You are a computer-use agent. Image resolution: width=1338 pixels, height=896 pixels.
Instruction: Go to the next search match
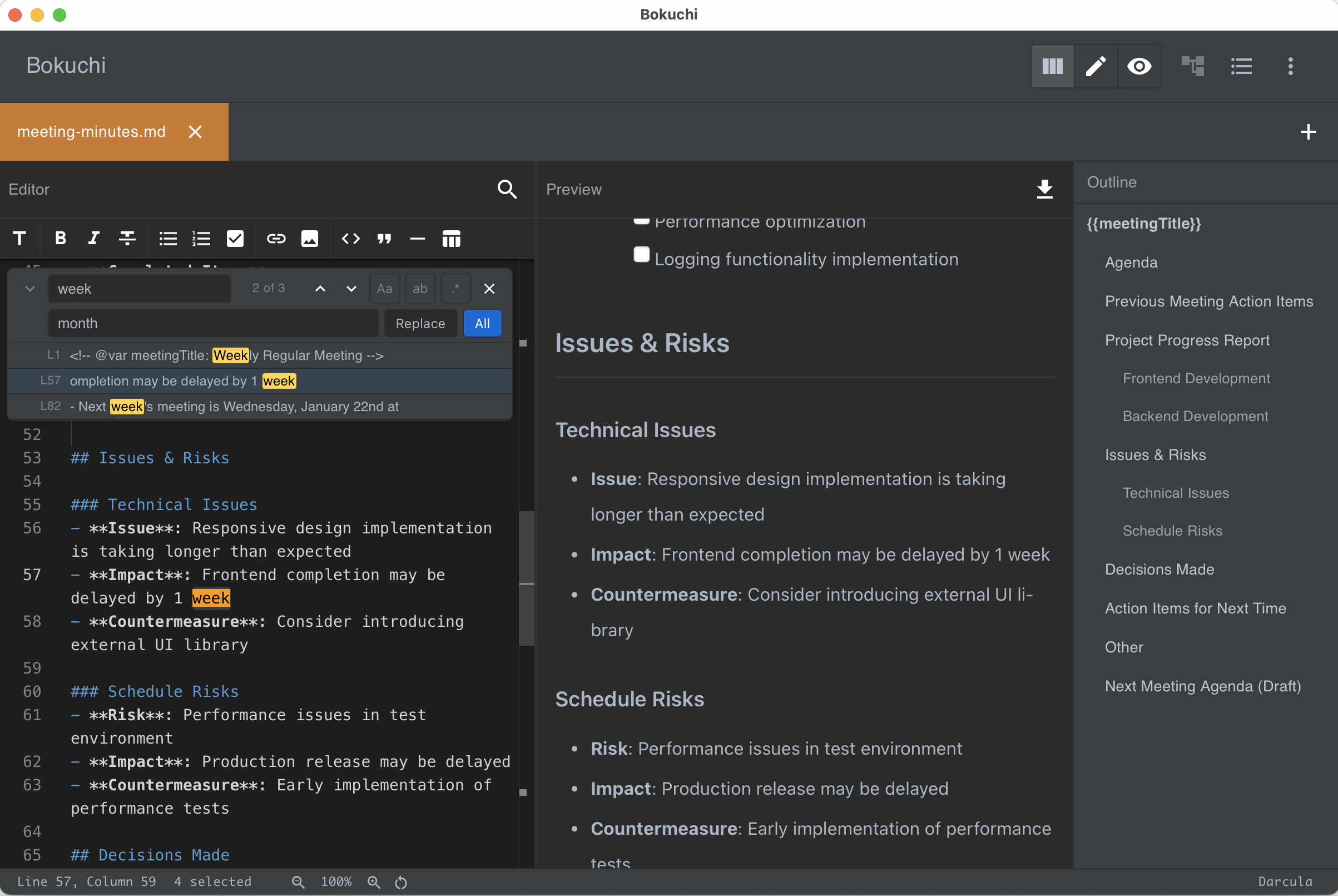(351, 289)
